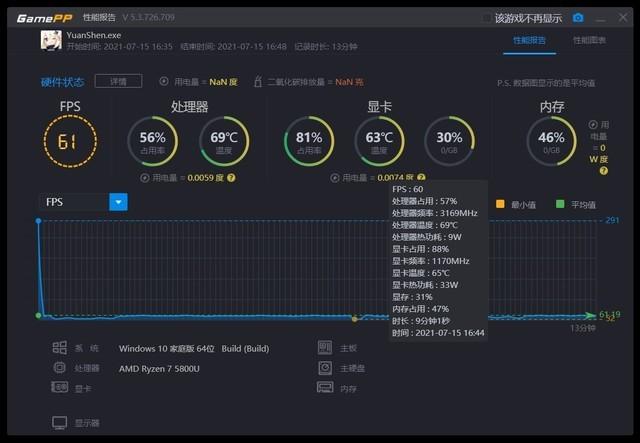The height and width of the screenshot is (443, 640).
Task: Click the Windows system info icon
Action: pos(60,347)
